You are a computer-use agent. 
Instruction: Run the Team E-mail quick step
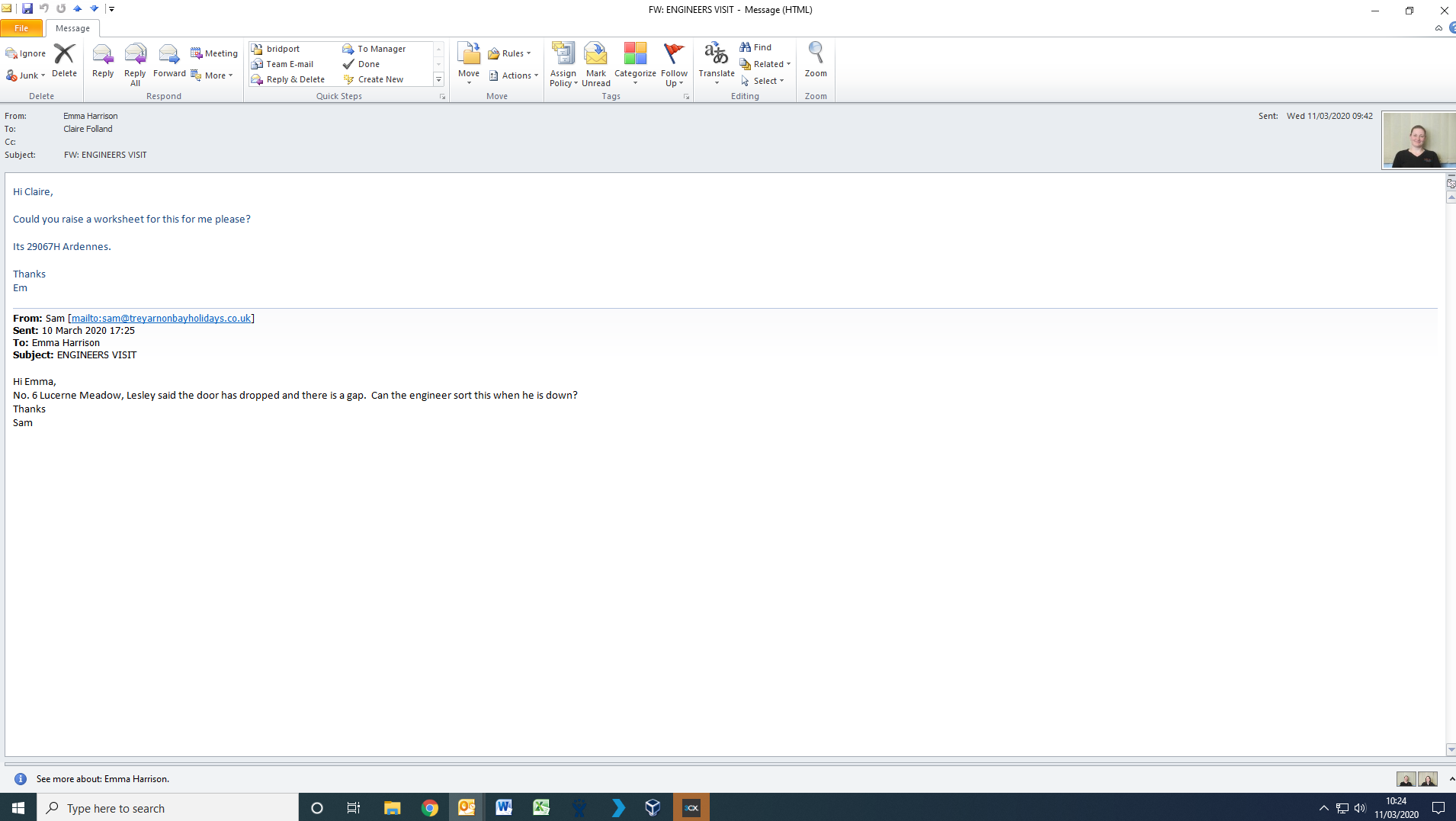pos(290,64)
